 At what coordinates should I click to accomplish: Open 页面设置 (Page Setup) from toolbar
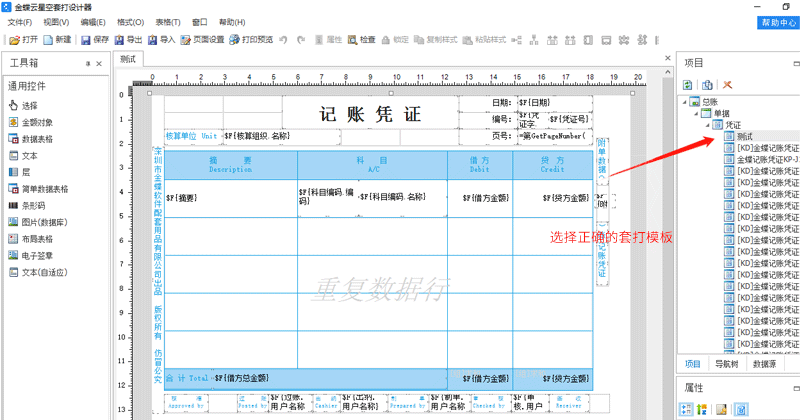click(x=202, y=39)
